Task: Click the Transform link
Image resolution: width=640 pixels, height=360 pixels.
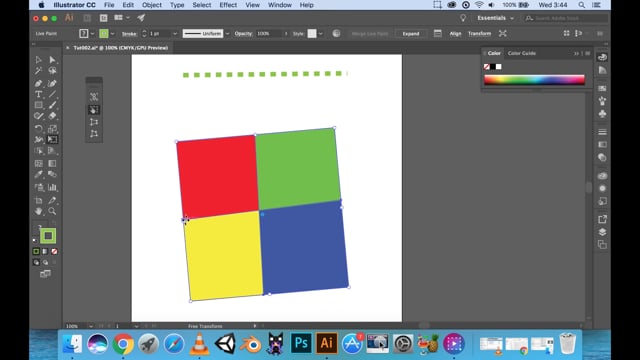Action: click(479, 33)
